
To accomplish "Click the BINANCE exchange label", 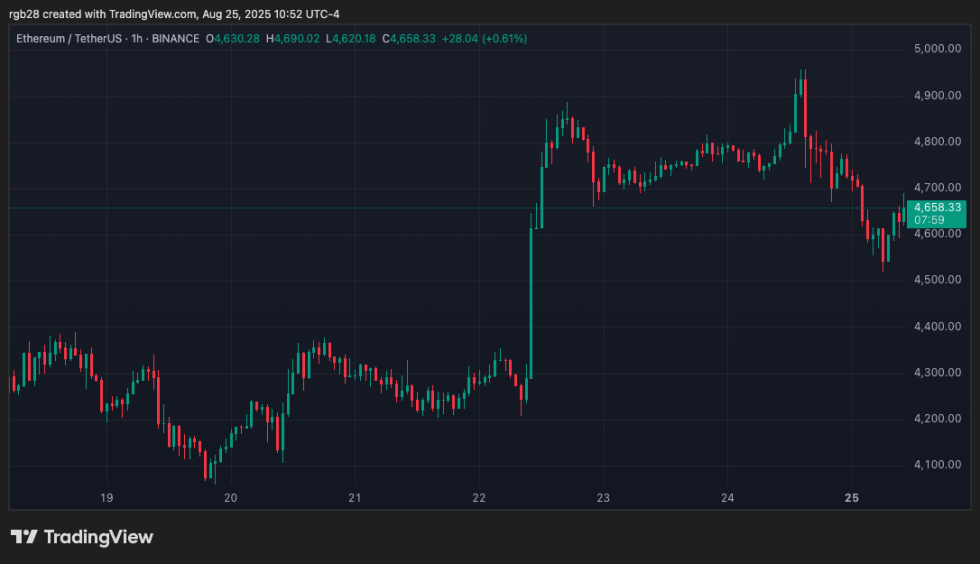I will tap(175, 38).
